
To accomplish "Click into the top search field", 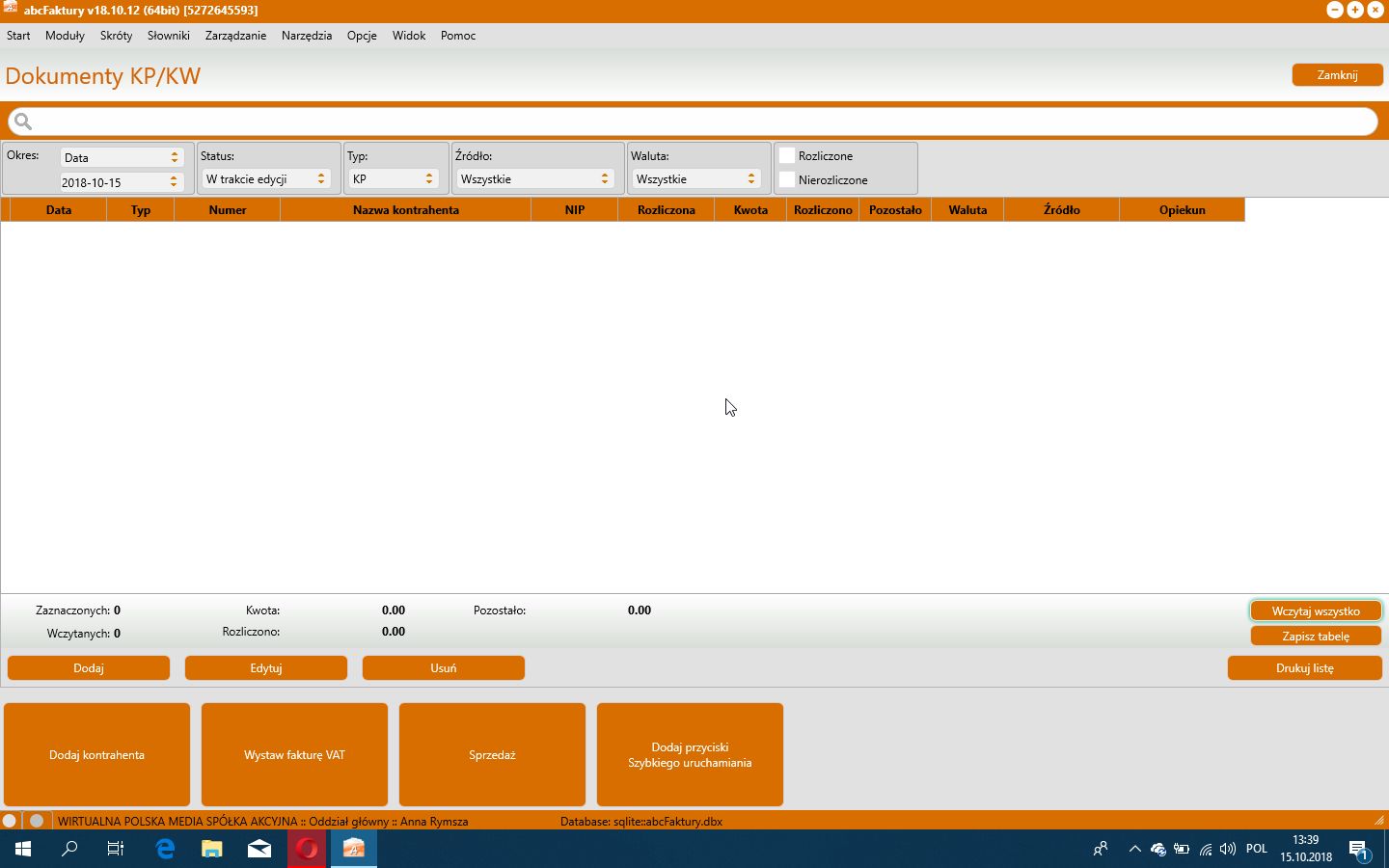I will 693,122.
